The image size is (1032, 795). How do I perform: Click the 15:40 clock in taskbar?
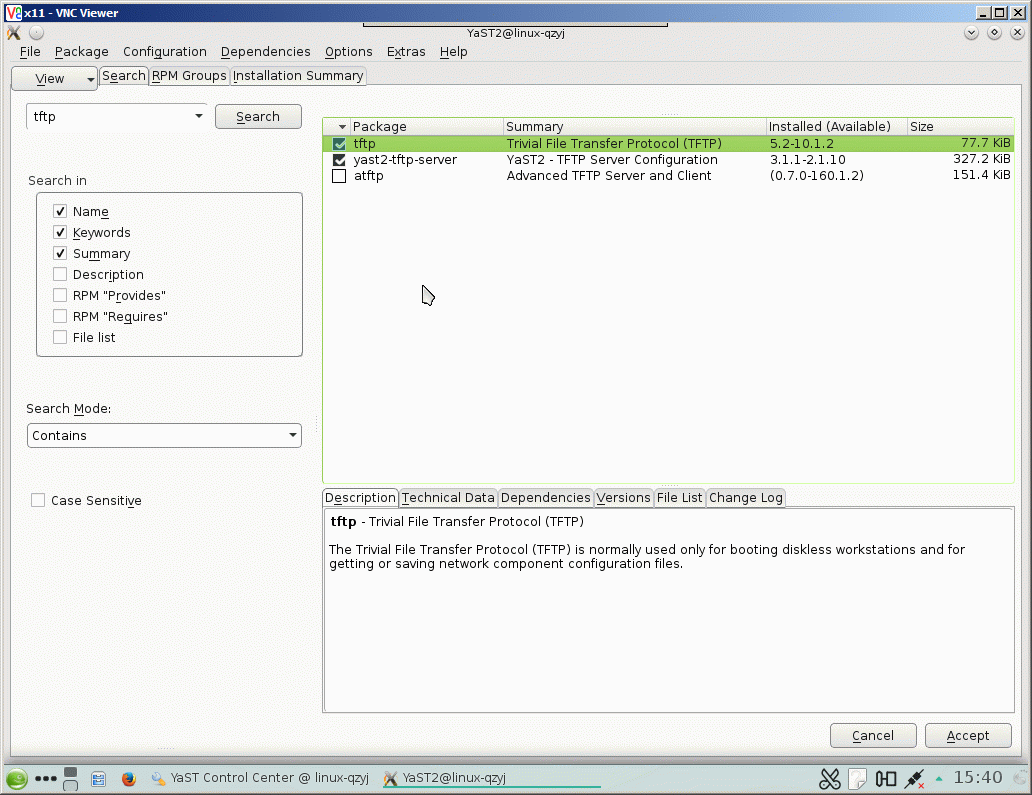pos(977,777)
